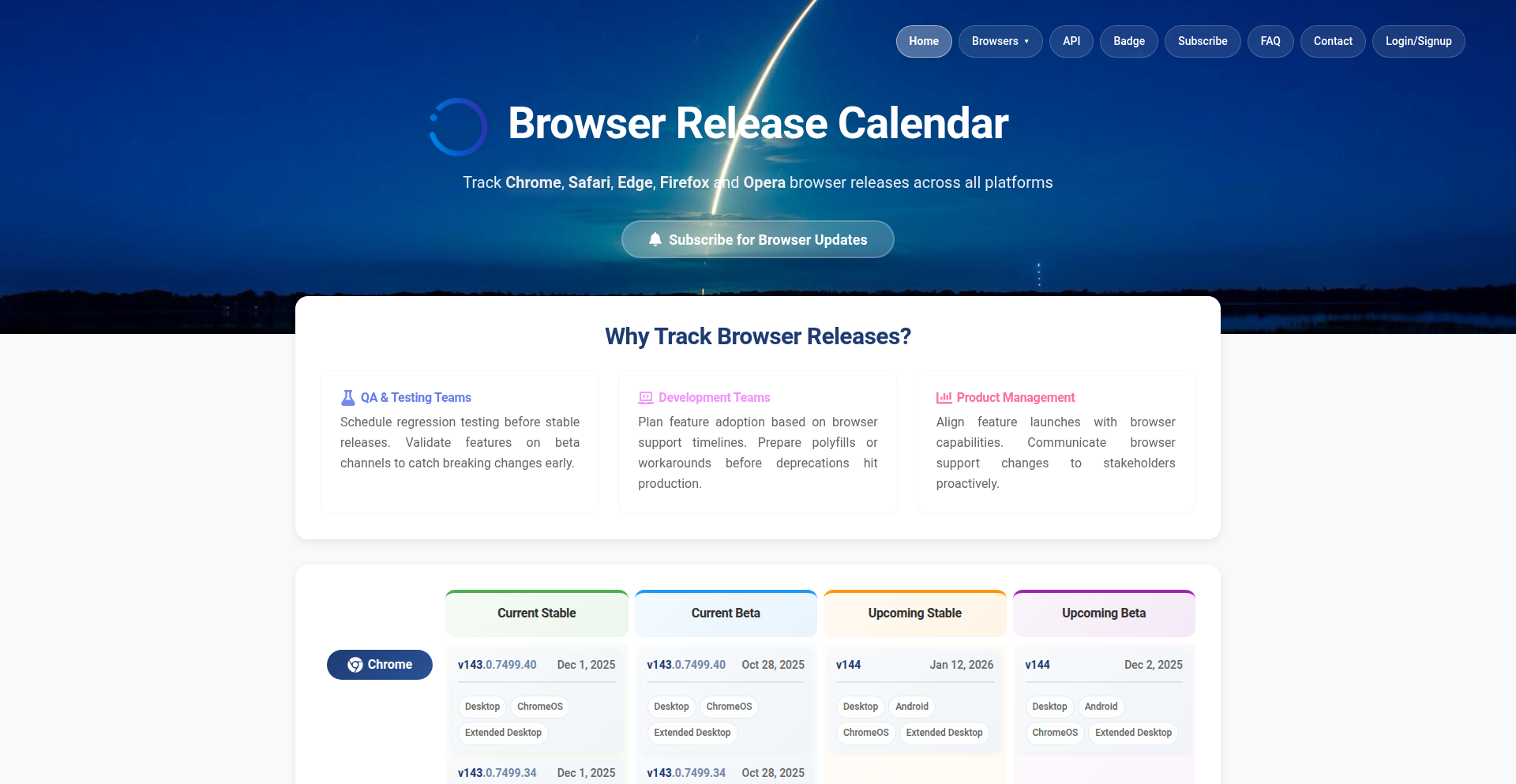Viewport: 1516px width, 784px height.
Task: Click the Product Management heading
Action: 1016,397
